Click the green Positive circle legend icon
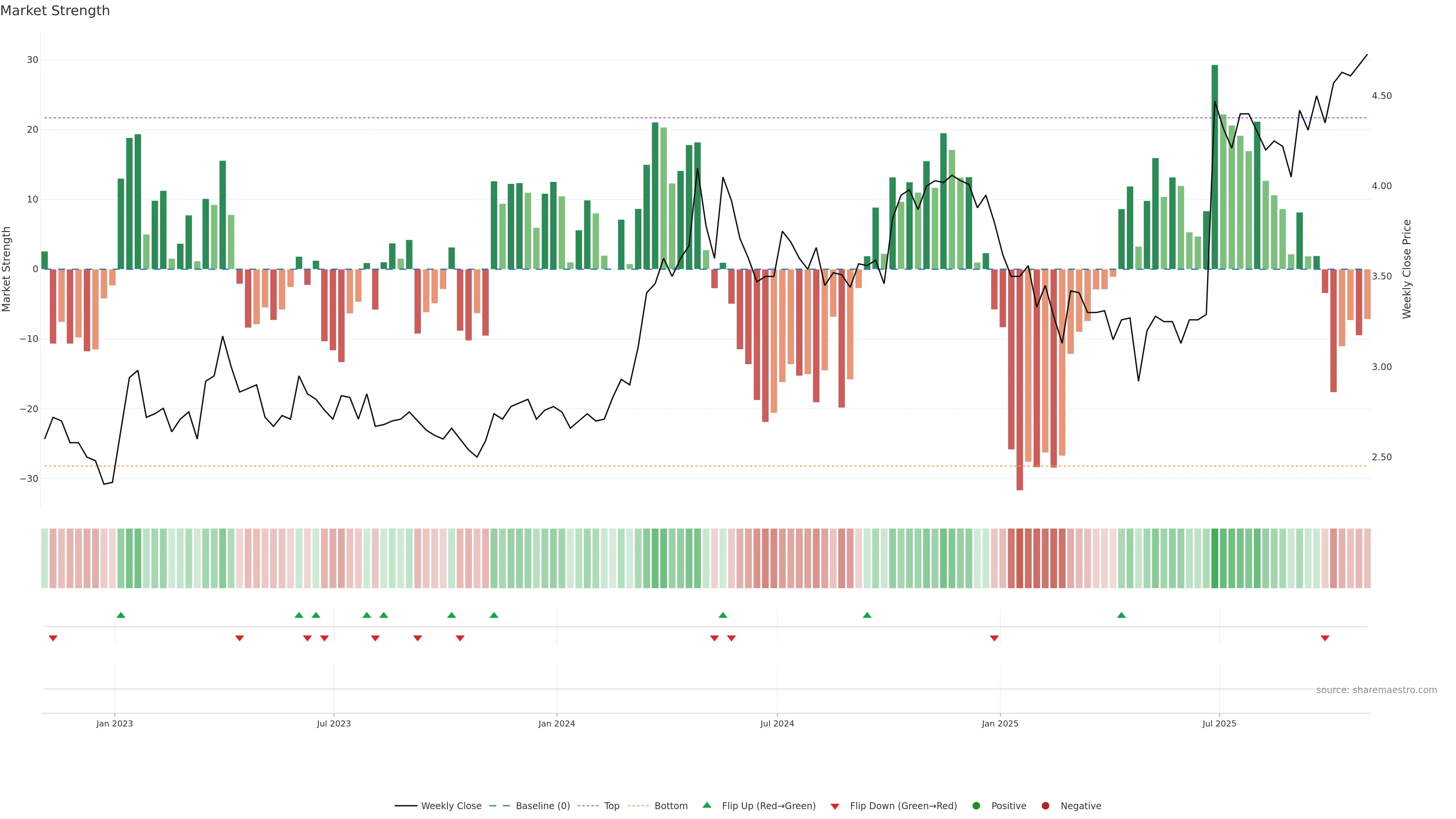Screen dimensions: 1456x819 click(x=976, y=806)
